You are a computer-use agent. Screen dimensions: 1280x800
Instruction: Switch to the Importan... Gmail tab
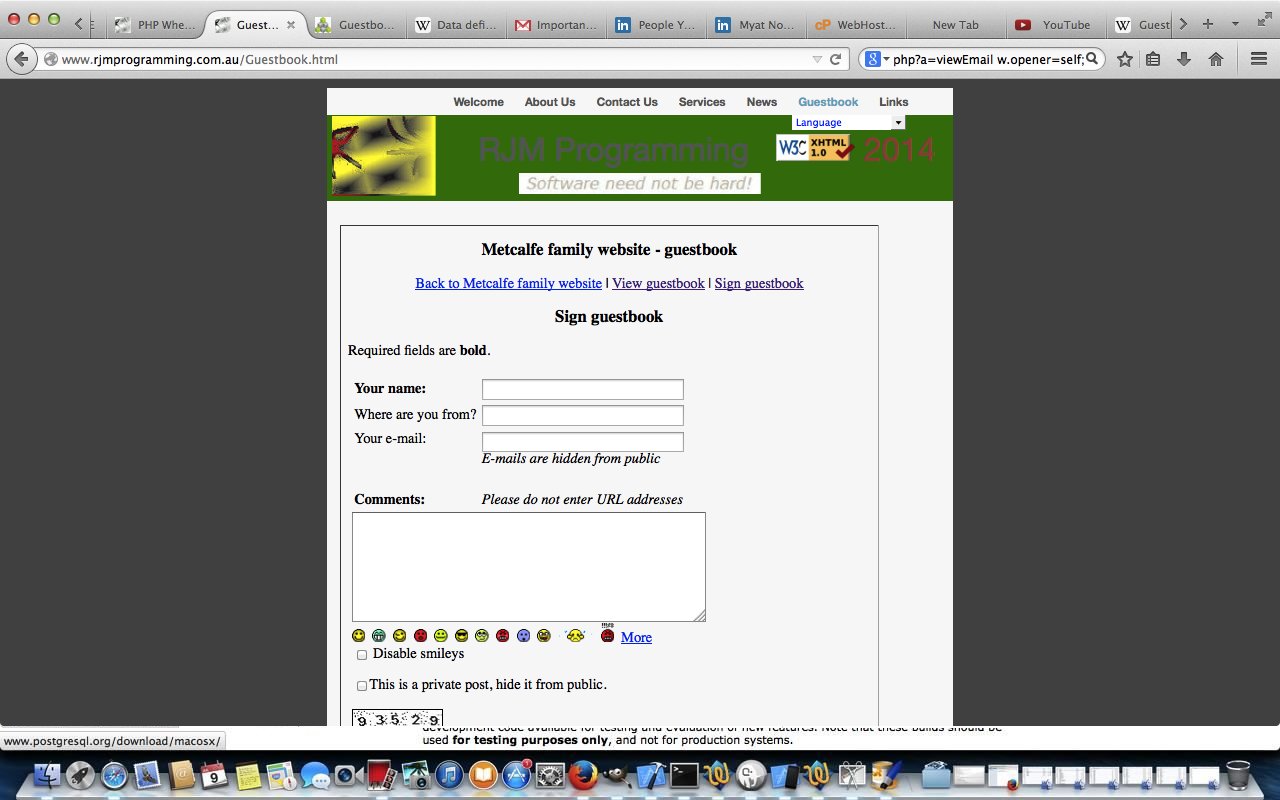(x=556, y=25)
